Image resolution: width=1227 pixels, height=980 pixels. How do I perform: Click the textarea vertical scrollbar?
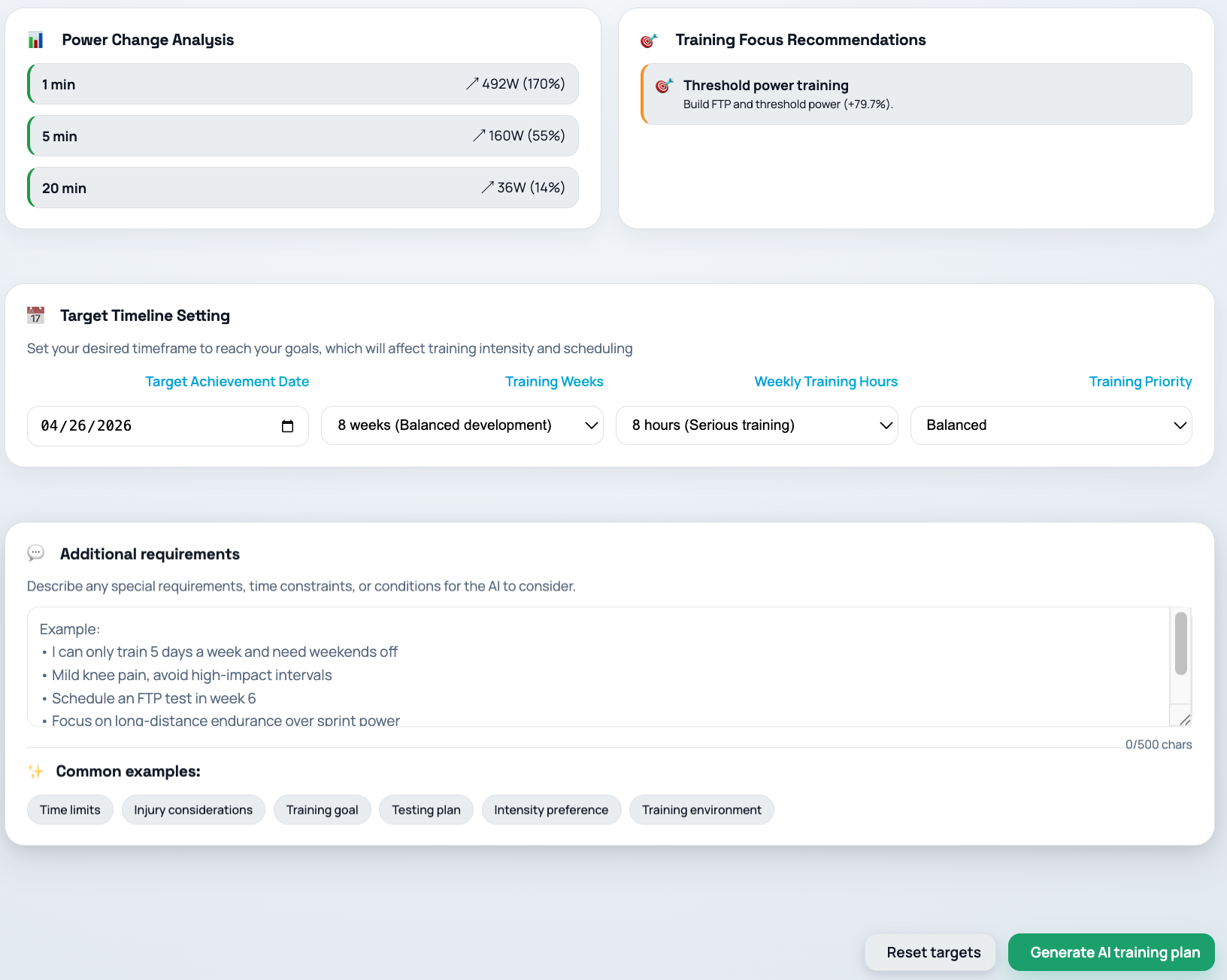point(1180,644)
